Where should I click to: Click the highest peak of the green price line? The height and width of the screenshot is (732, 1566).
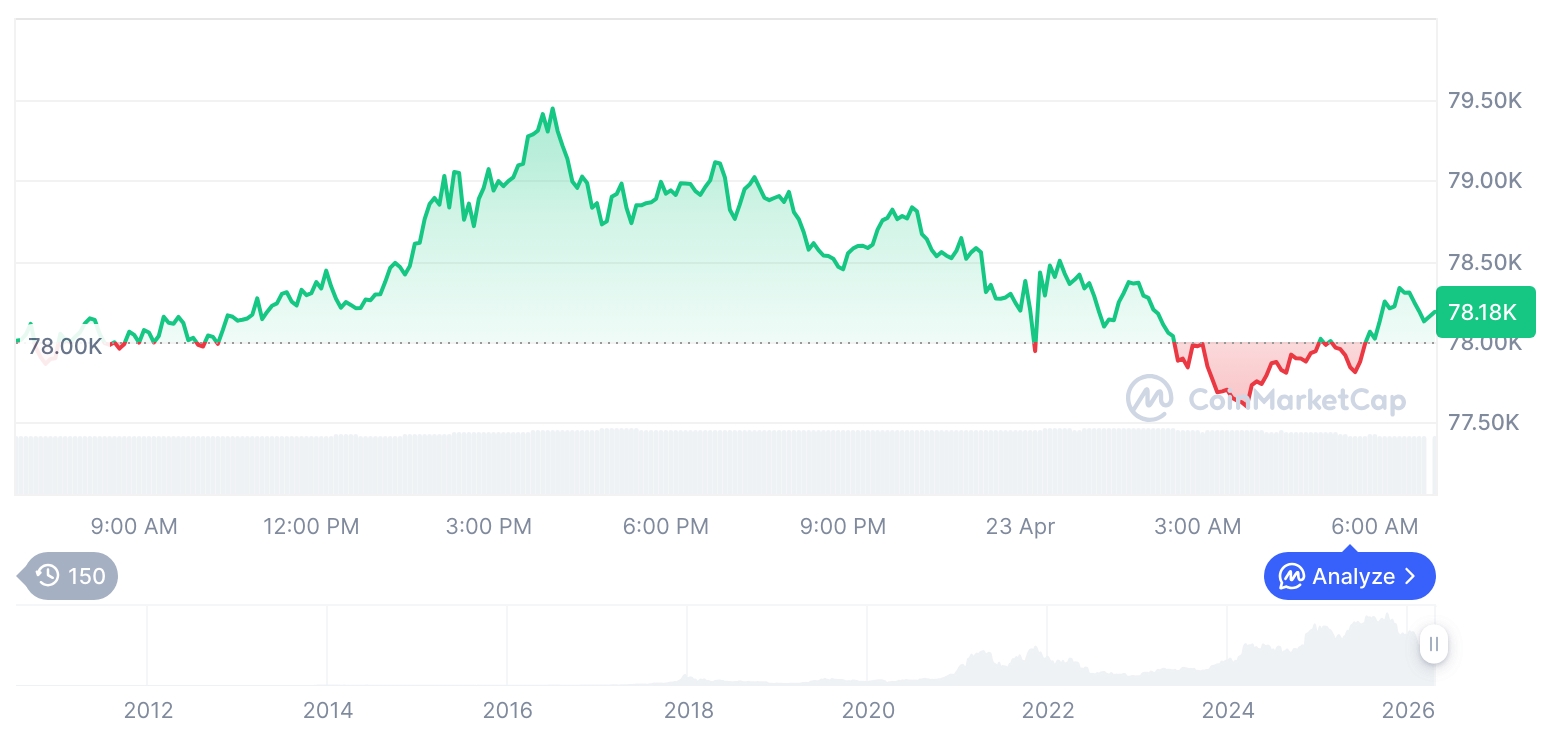coord(552,109)
